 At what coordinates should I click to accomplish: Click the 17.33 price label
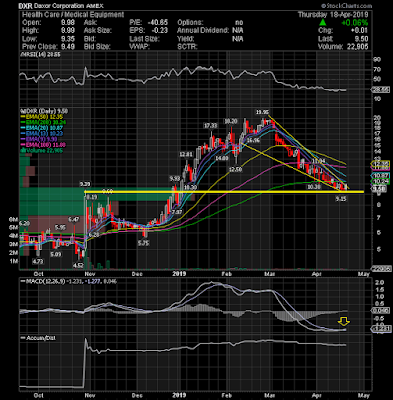[211, 125]
